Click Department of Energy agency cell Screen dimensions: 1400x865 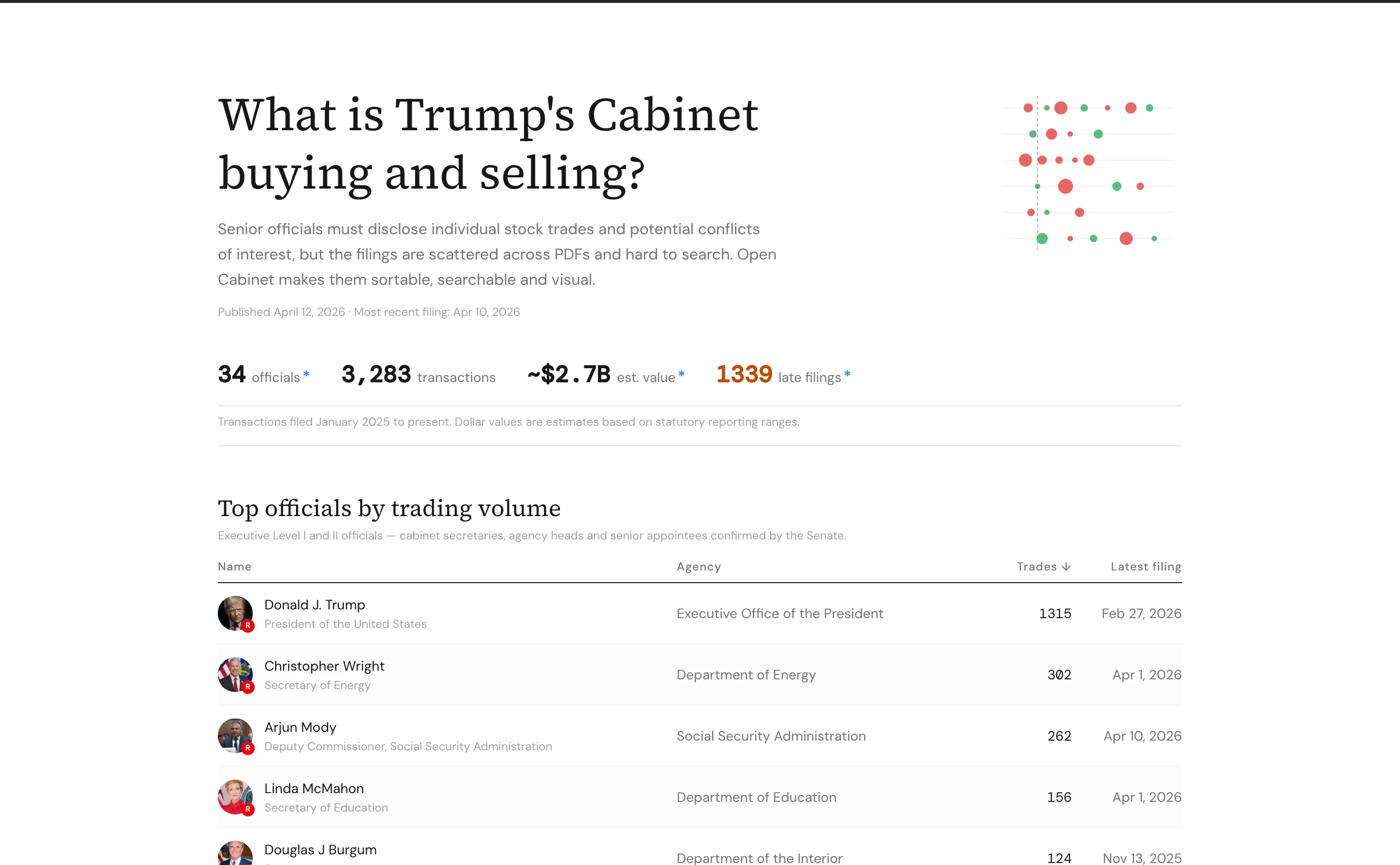(x=746, y=675)
